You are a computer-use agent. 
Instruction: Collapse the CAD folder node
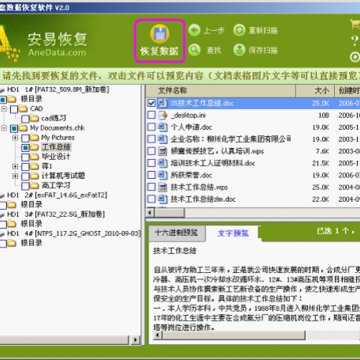[x=4, y=109]
